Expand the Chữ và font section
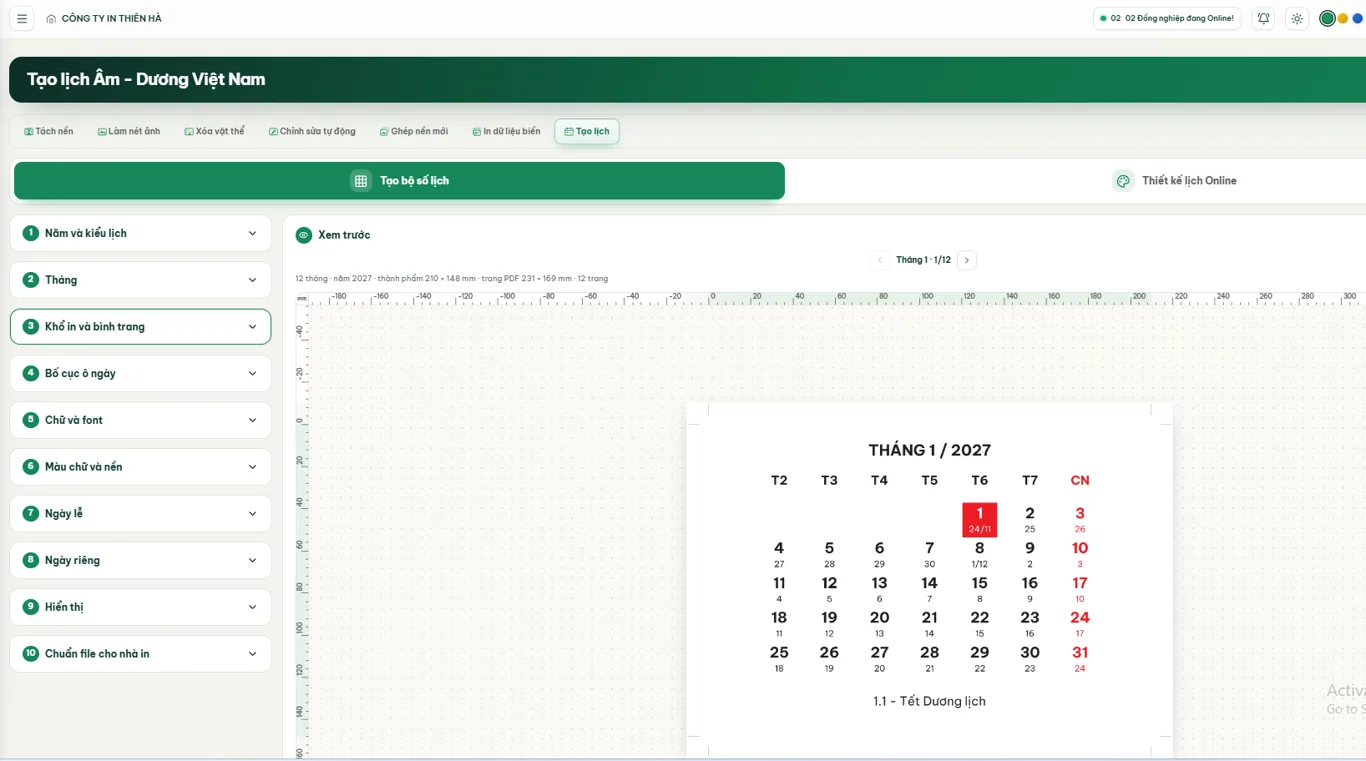Image resolution: width=1366 pixels, height=761 pixels. pyautogui.click(x=141, y=420)
